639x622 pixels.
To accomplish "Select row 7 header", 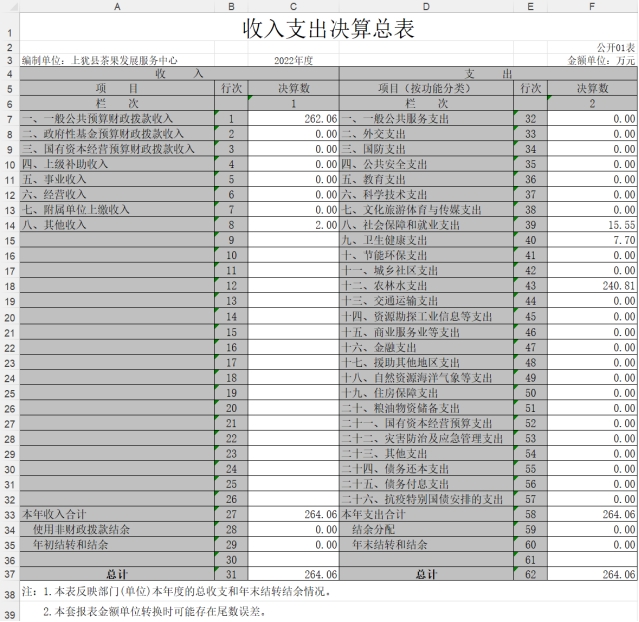I will 9,119.
